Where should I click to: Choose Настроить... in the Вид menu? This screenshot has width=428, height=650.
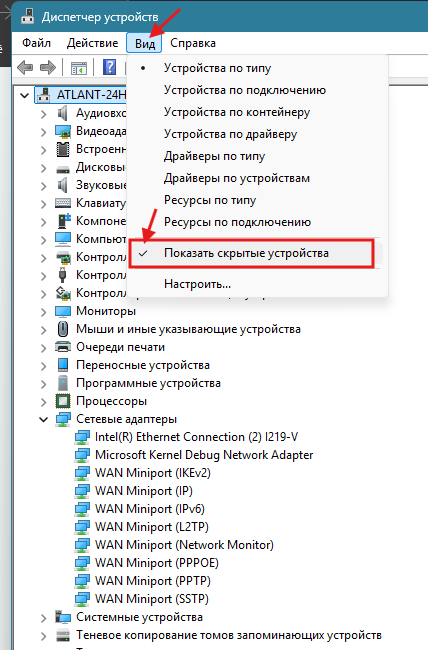tap(197, 284)
